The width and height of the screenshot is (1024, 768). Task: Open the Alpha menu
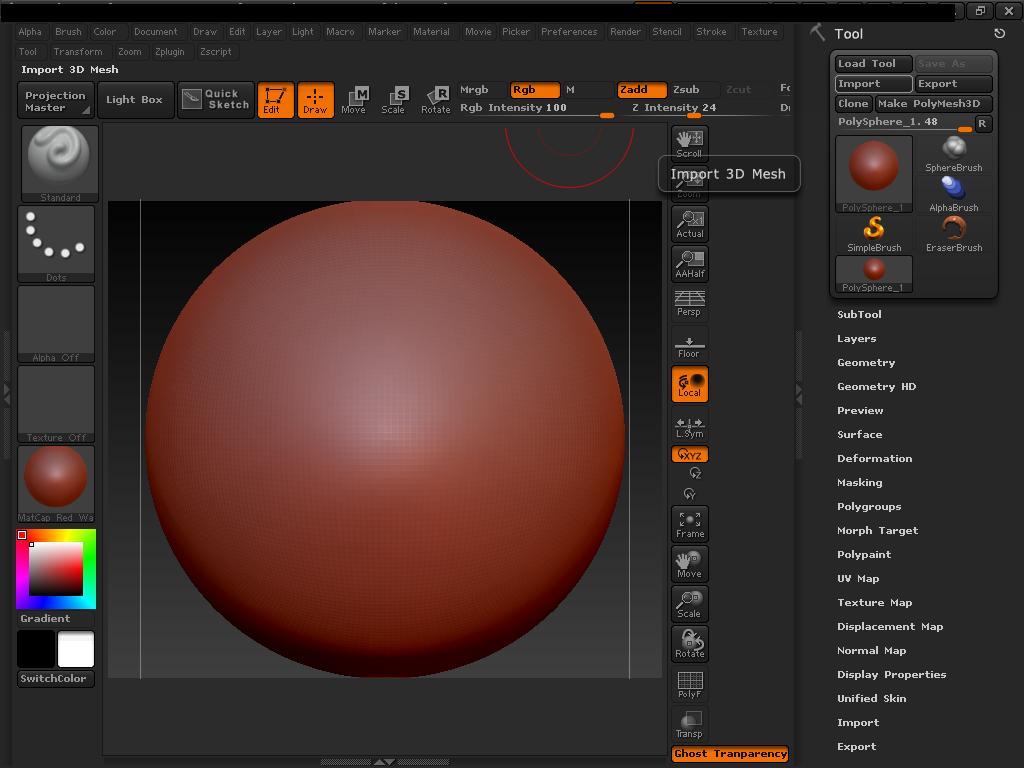[30, 31]
